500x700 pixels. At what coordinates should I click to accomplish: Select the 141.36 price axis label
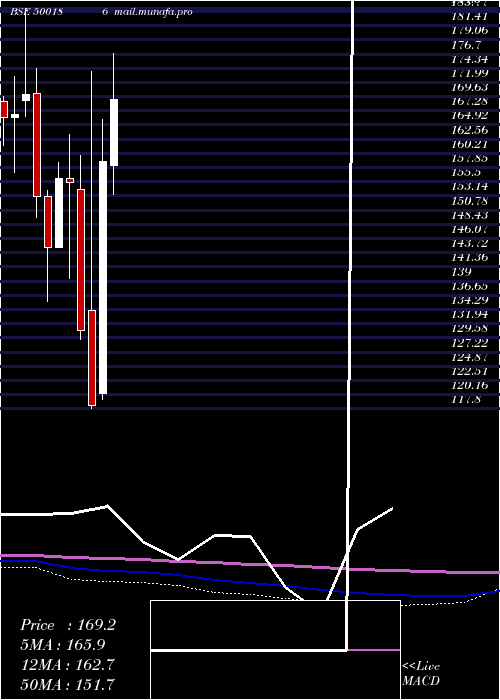tap(470, 258)
